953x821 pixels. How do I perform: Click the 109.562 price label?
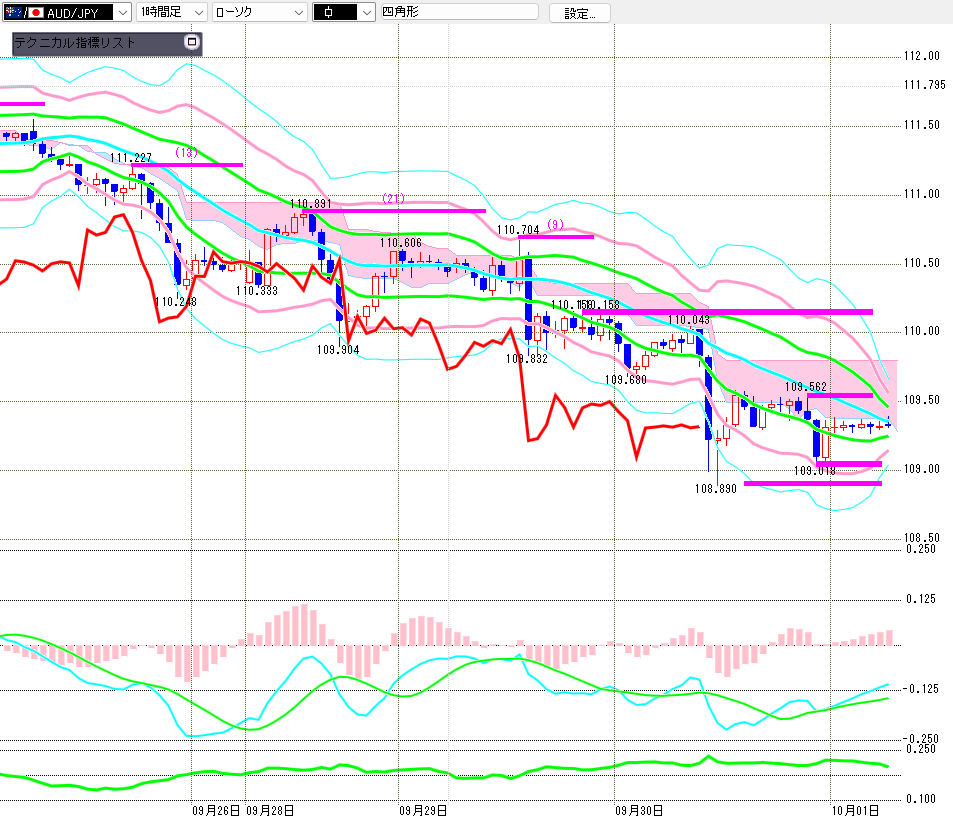[x=806, y=387]
